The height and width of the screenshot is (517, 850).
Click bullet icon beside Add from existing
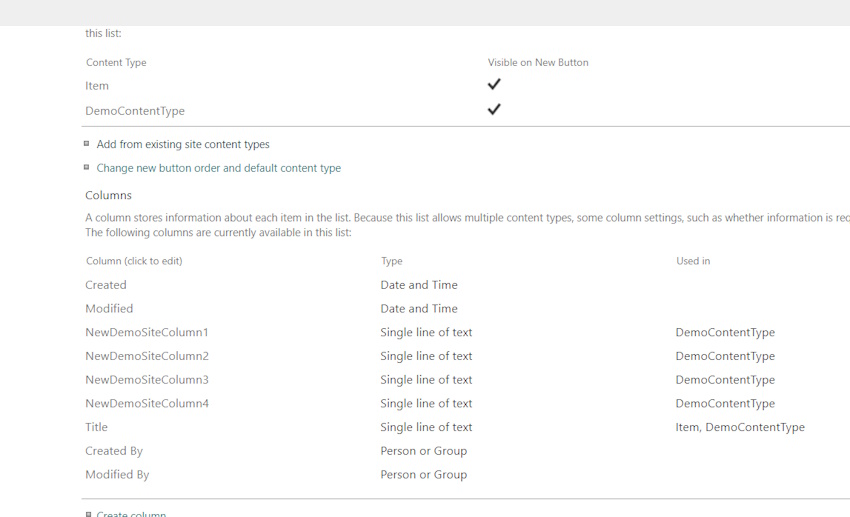[x=87, y=144]
